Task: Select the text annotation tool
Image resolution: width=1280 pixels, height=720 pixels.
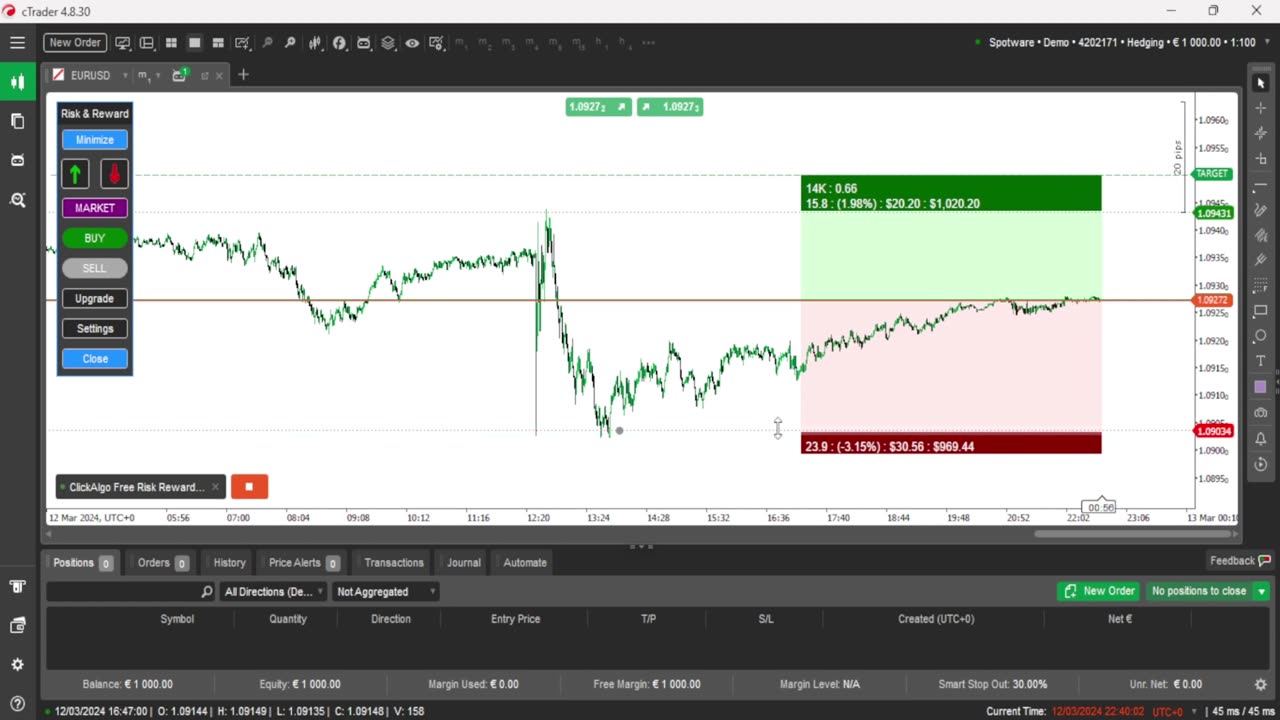Action: (1260, 361)
